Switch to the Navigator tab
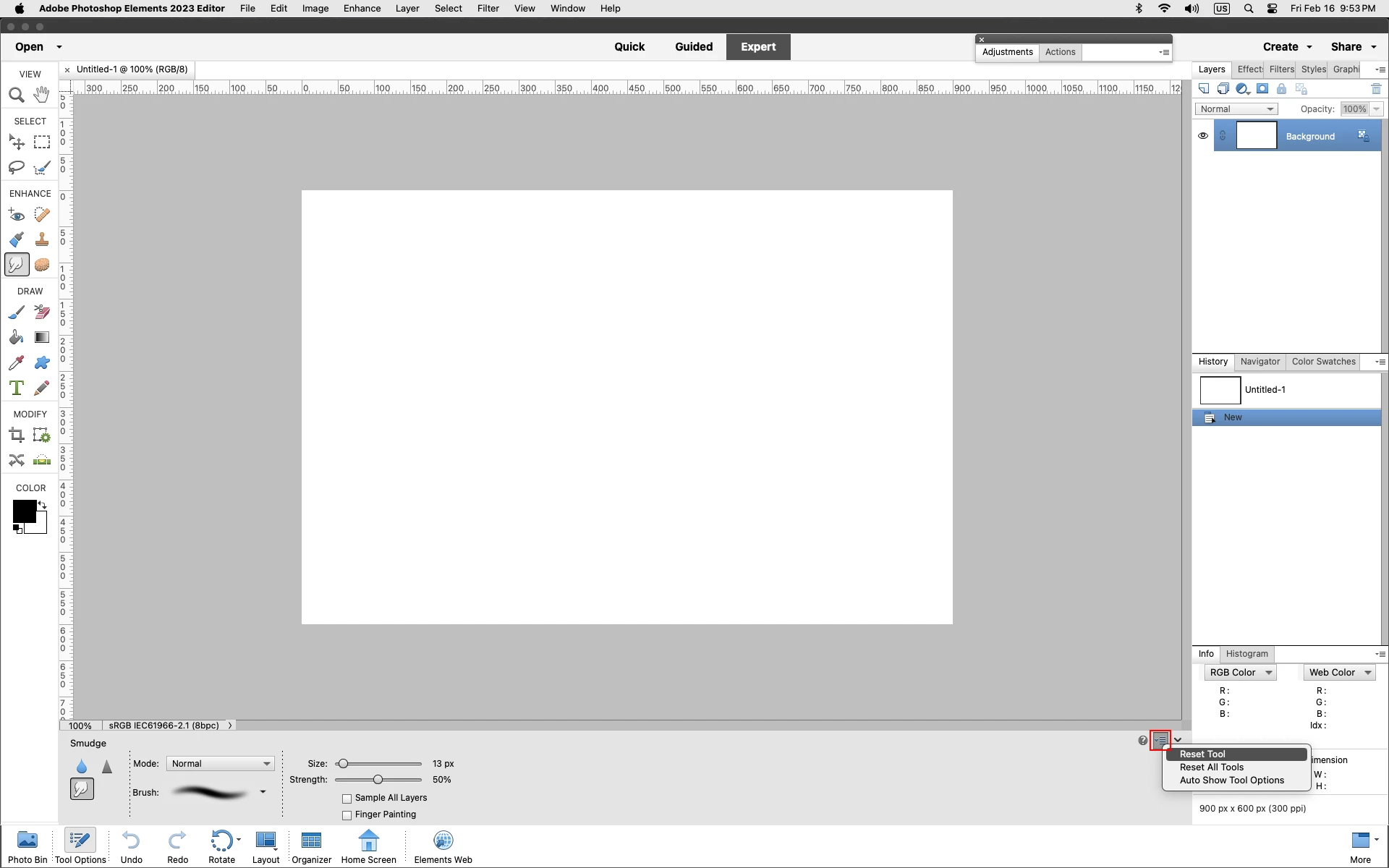 point(1260,362)
